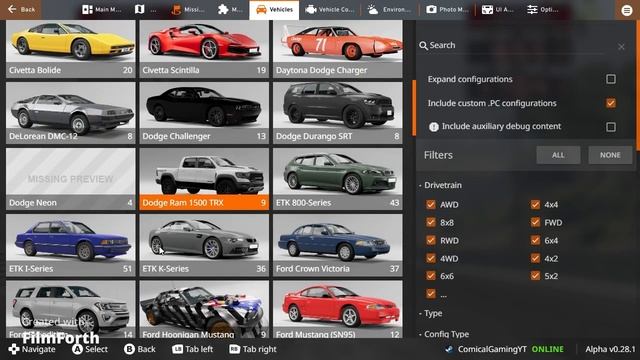This screenshot has width=640, height=360.
Task: Toggle the 4x2 drivetrain filter
Action: coord(535,258)
